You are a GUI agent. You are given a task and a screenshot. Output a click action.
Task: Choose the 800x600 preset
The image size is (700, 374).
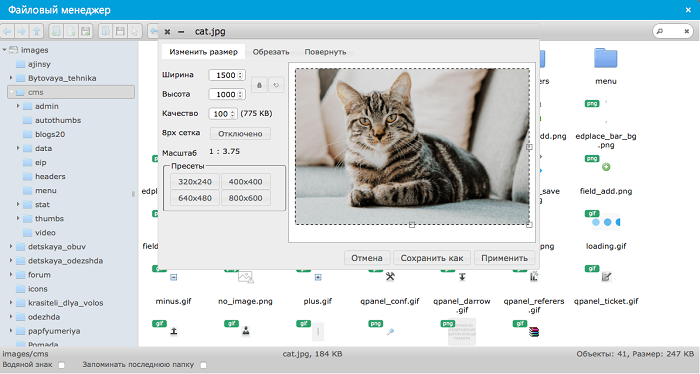pos(246,198)
